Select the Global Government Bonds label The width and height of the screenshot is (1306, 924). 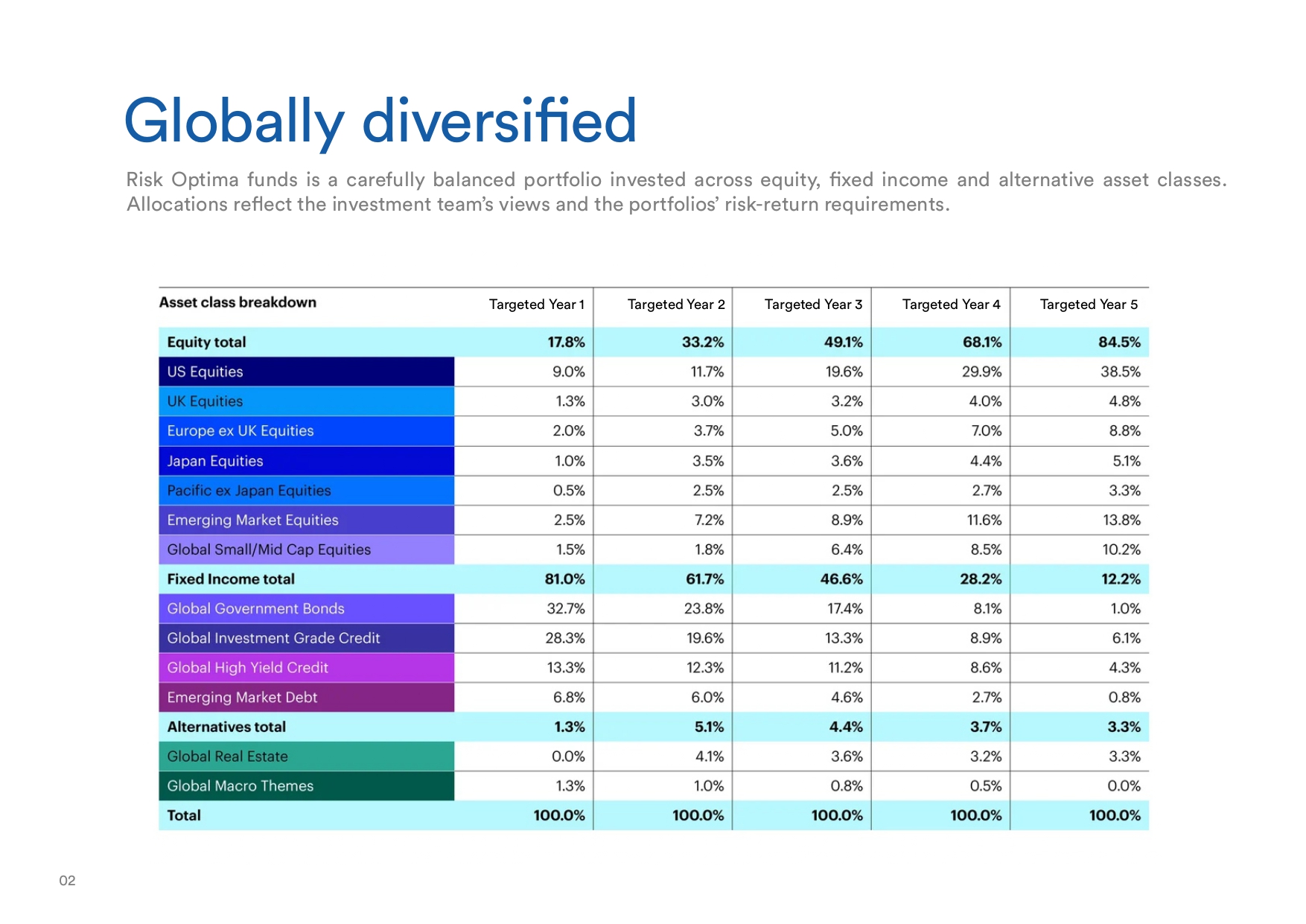255,609
